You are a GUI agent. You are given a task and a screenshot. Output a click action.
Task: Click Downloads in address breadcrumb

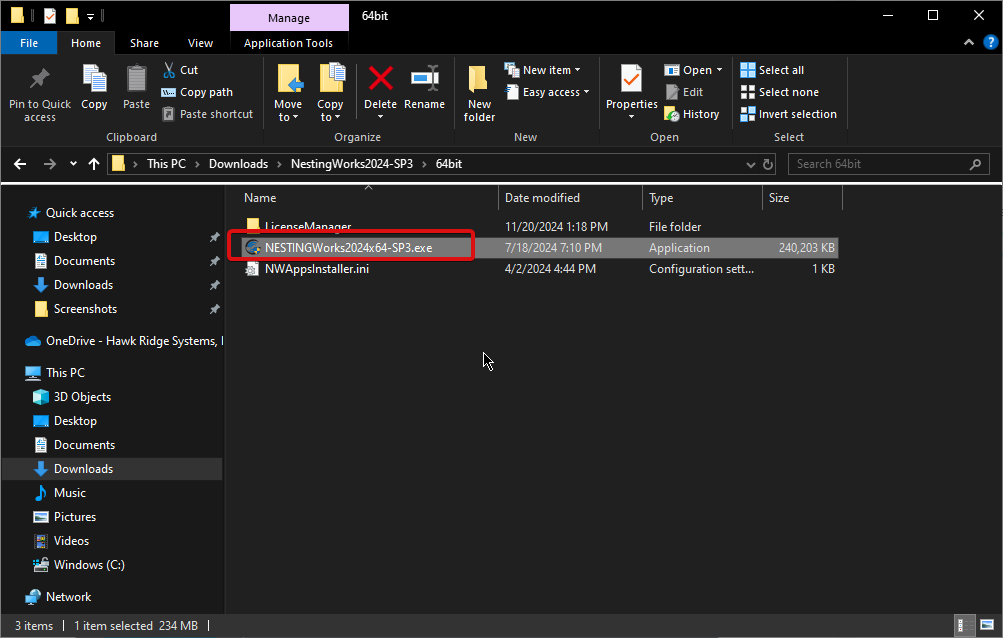pos(239,164)
